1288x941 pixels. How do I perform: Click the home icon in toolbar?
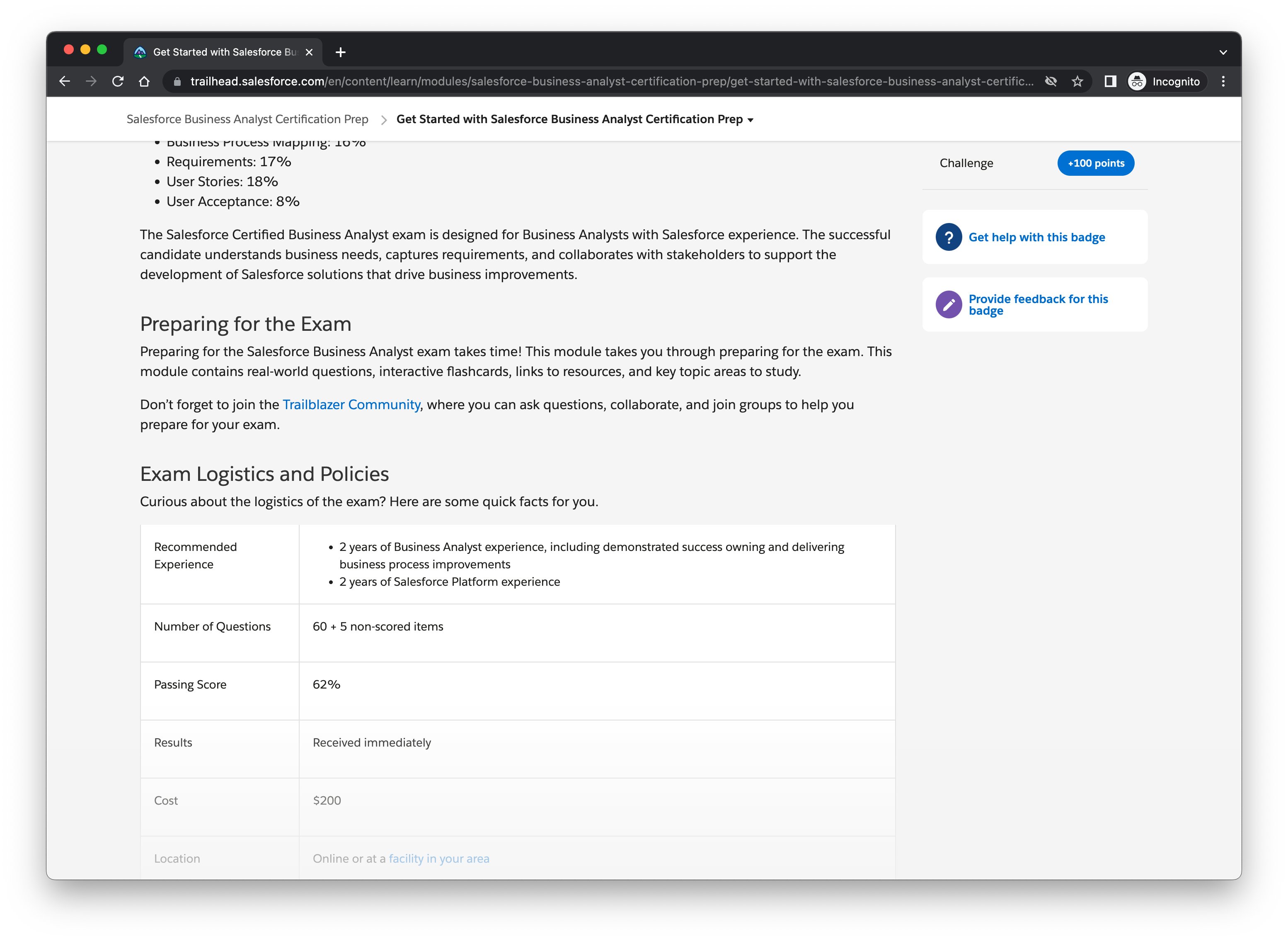click(x=144, y=81)
